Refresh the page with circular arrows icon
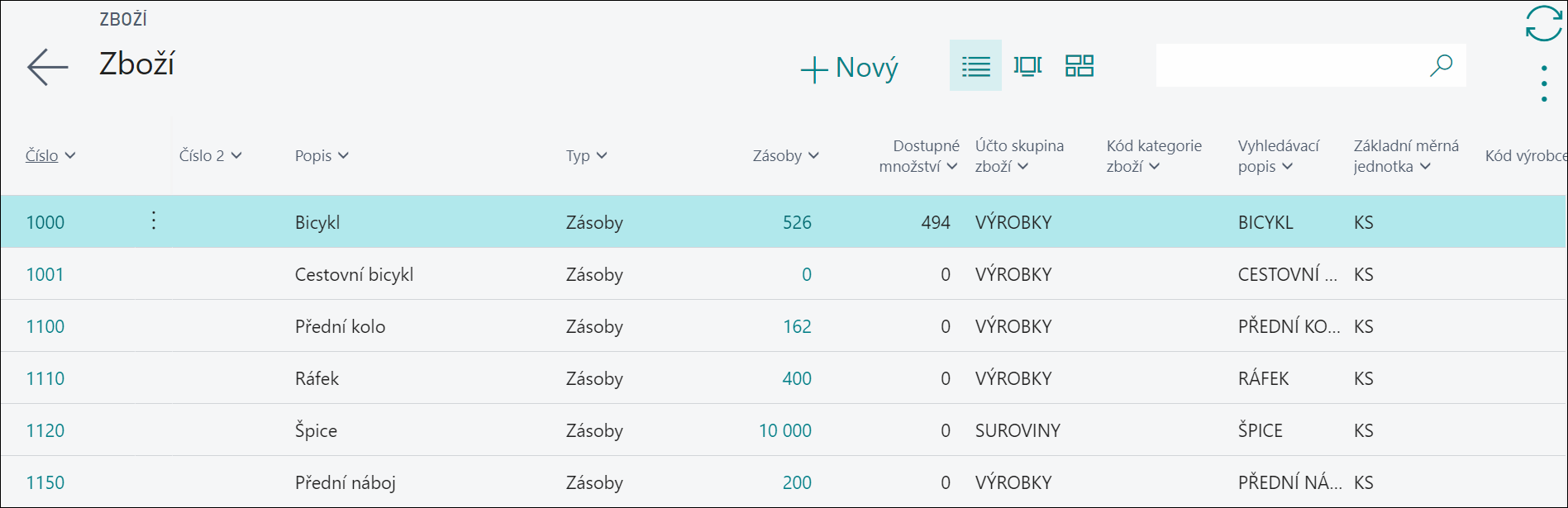 [x=1543, y=23]
